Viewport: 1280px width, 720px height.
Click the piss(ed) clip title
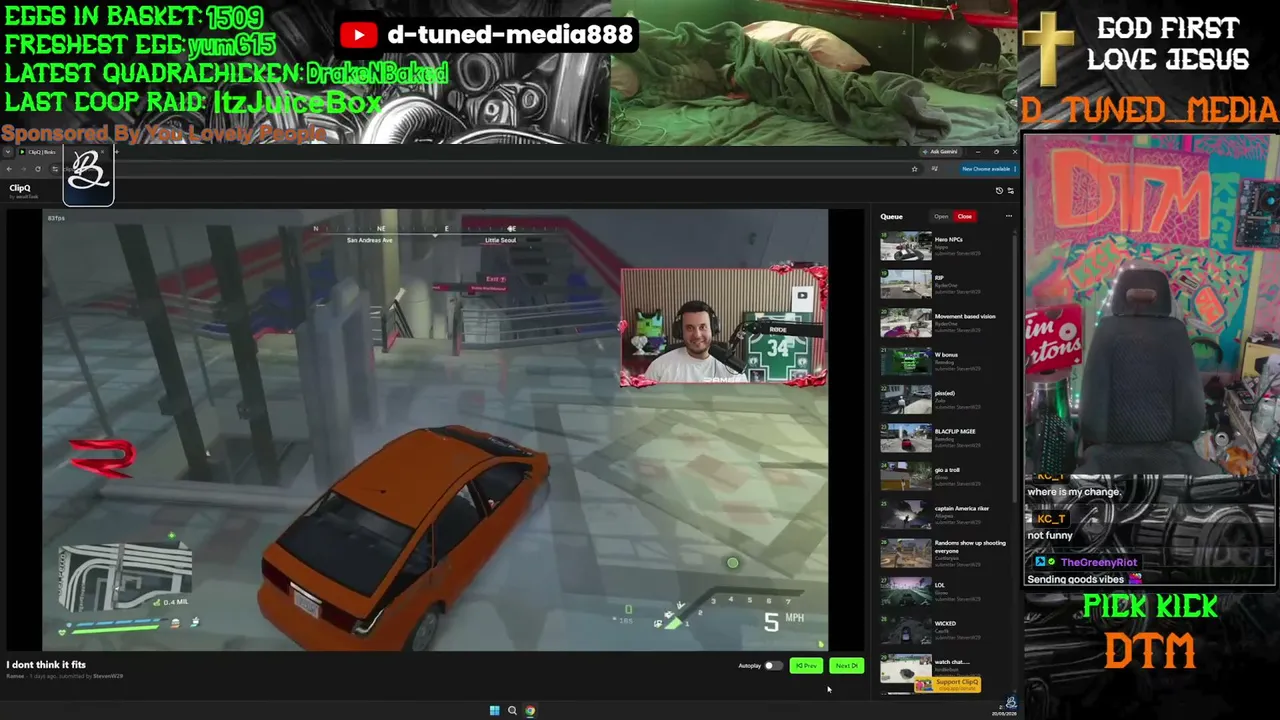click(944, 393)
